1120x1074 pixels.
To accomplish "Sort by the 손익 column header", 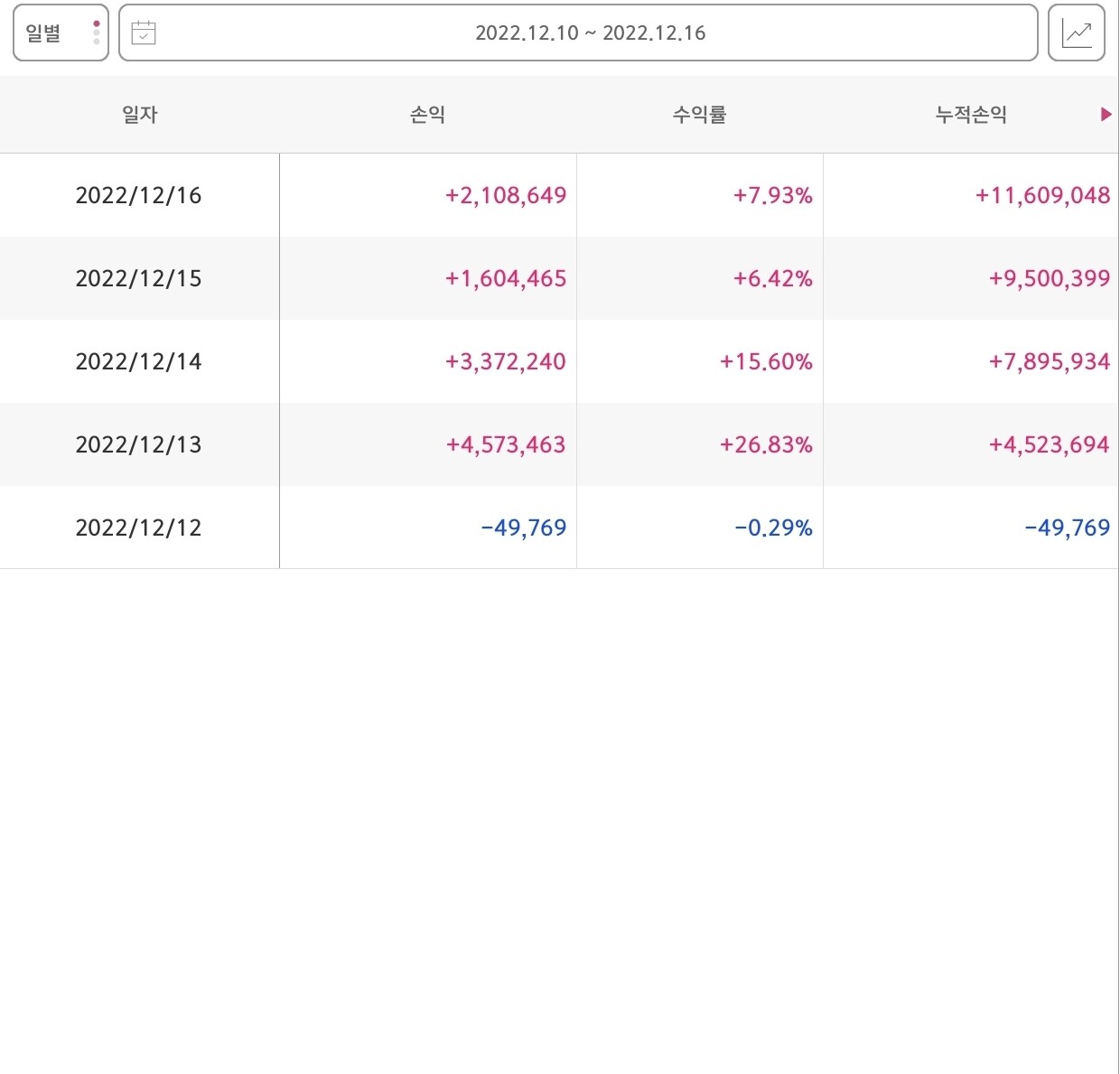I will (x=427, y=115).
